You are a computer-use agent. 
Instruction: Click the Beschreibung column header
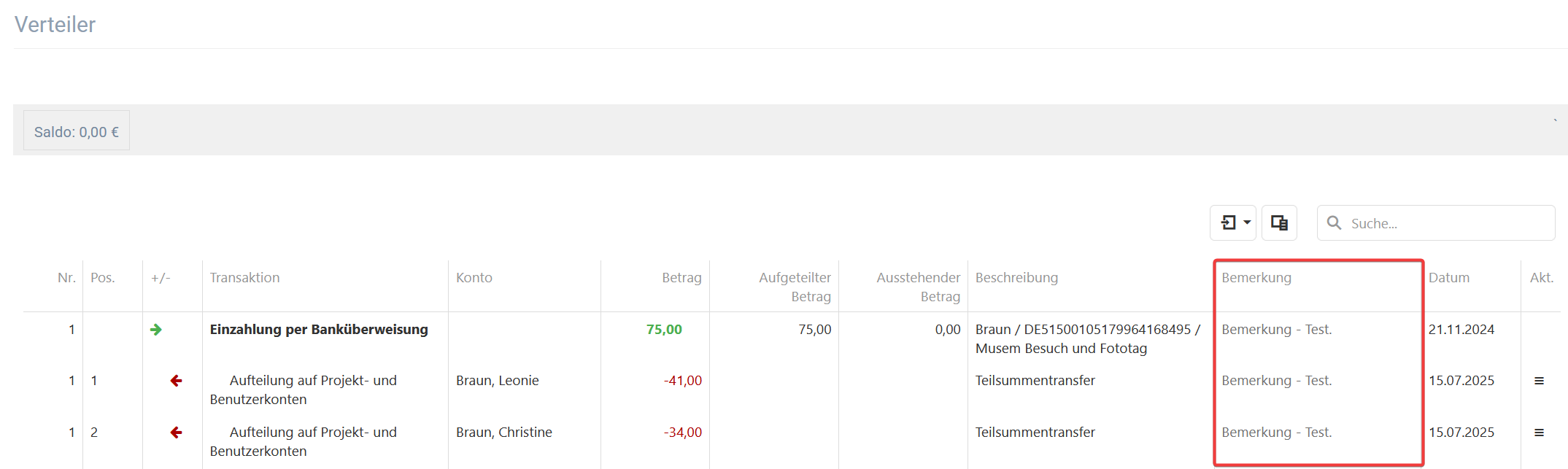point(1016,278)
